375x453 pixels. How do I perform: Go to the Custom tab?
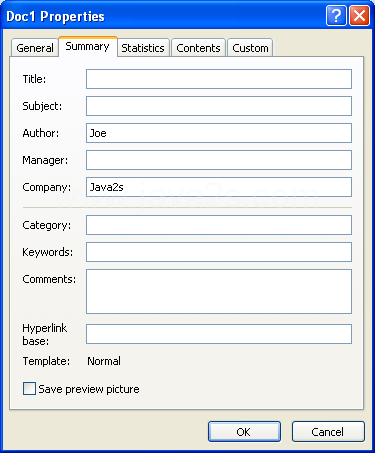(x=250, y=48)
